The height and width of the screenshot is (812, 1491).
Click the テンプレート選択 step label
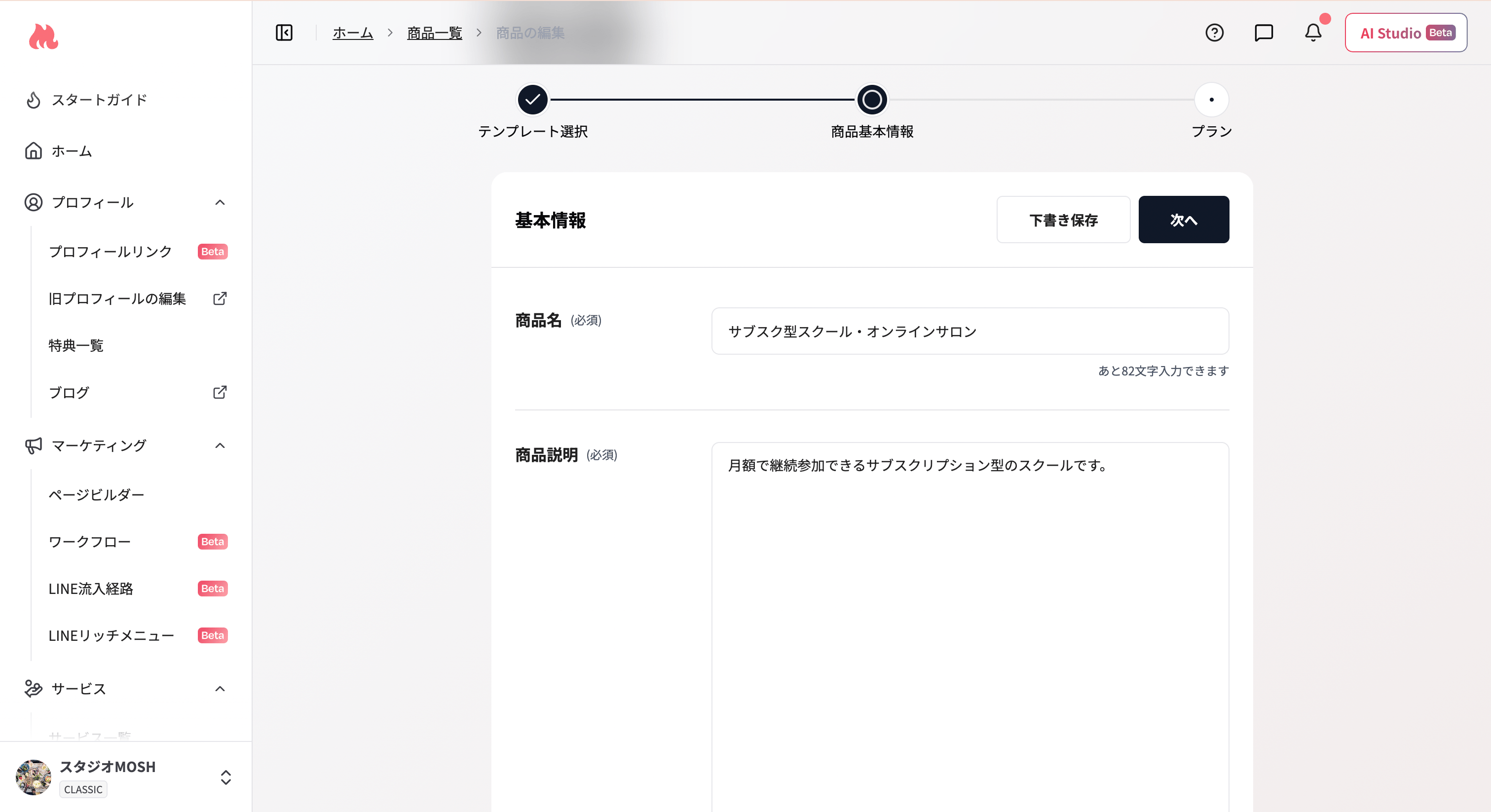(x=532, y=131)
